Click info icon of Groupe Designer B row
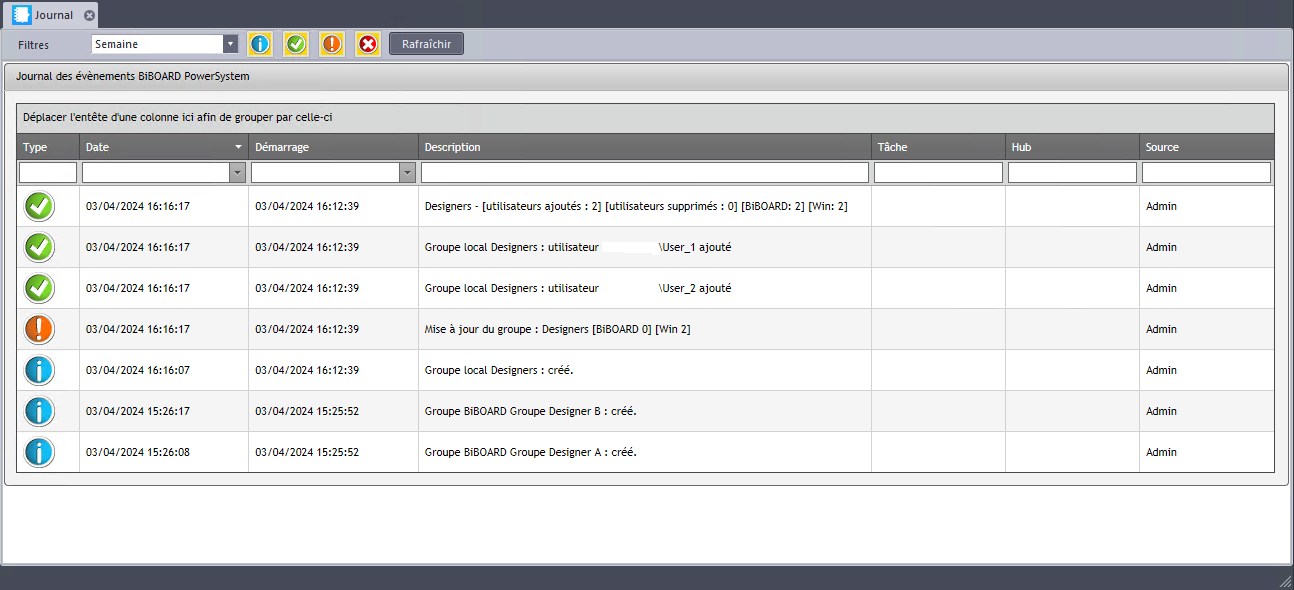 point(39,411)
